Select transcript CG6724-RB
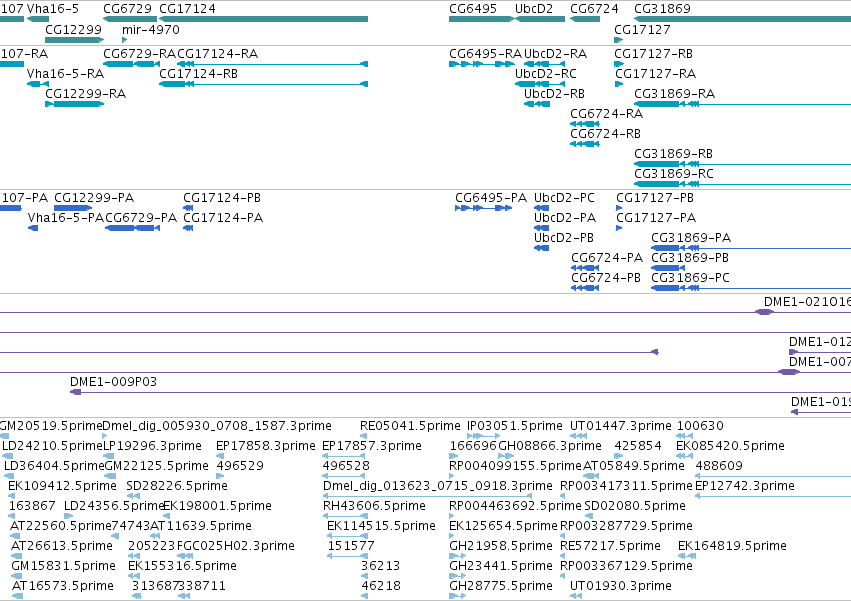The image size is (851, 601). tap(585, 144)
